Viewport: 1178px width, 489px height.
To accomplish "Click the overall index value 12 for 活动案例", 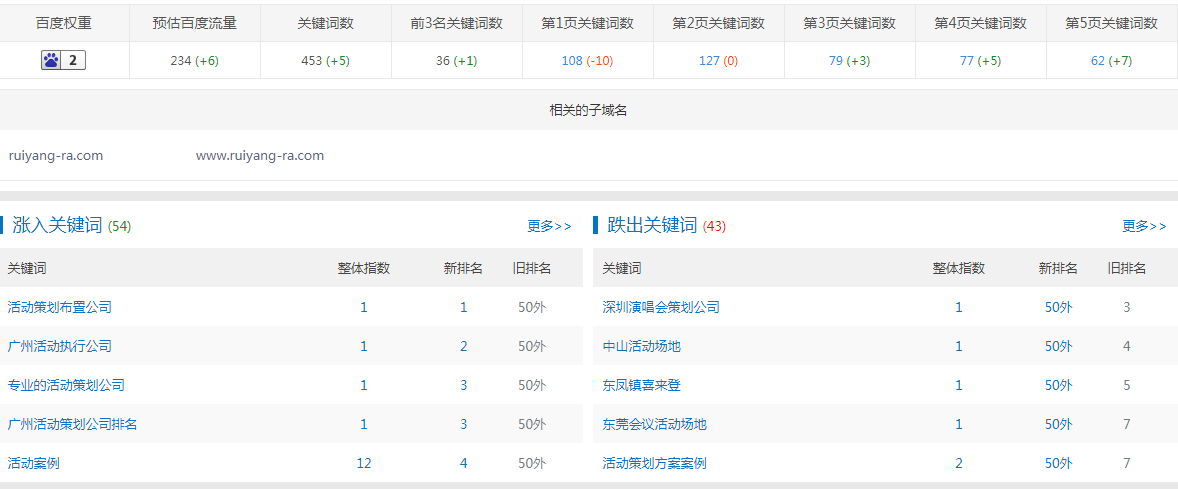I will 364,463.
